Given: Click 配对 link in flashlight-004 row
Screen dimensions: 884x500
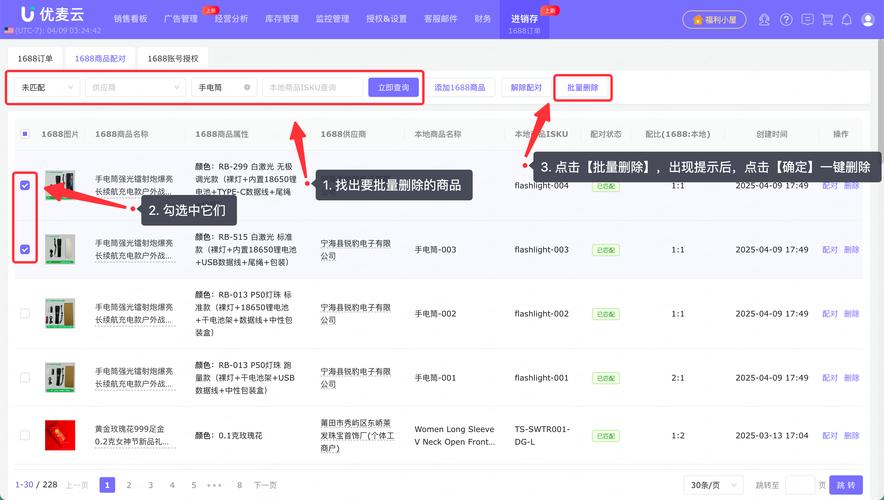Looking at the screenshot, I should 830,185.
